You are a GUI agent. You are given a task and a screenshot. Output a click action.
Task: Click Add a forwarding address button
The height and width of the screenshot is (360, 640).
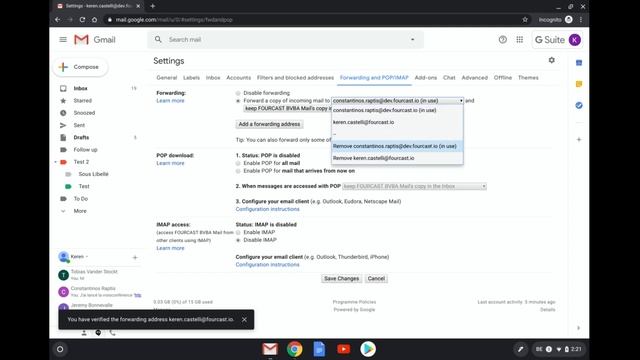pos(269,124)
